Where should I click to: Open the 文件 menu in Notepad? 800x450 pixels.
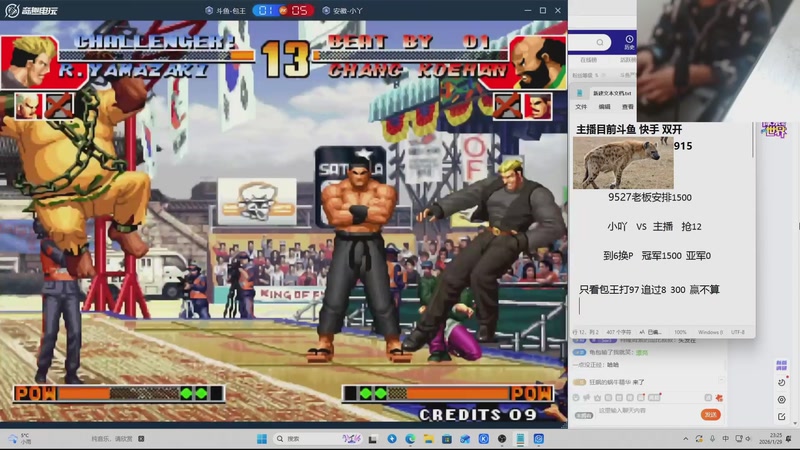581,107
